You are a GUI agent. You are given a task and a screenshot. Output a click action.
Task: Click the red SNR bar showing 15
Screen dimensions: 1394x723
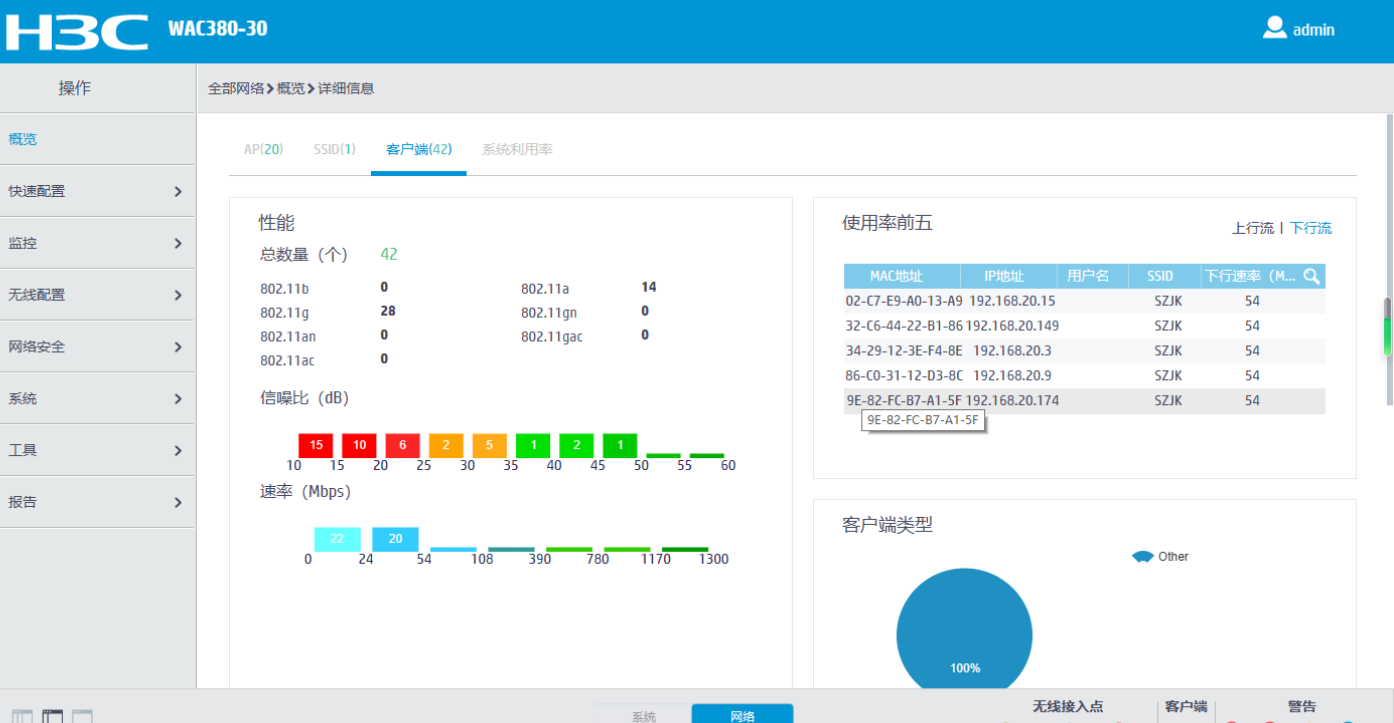pos(315,445)
